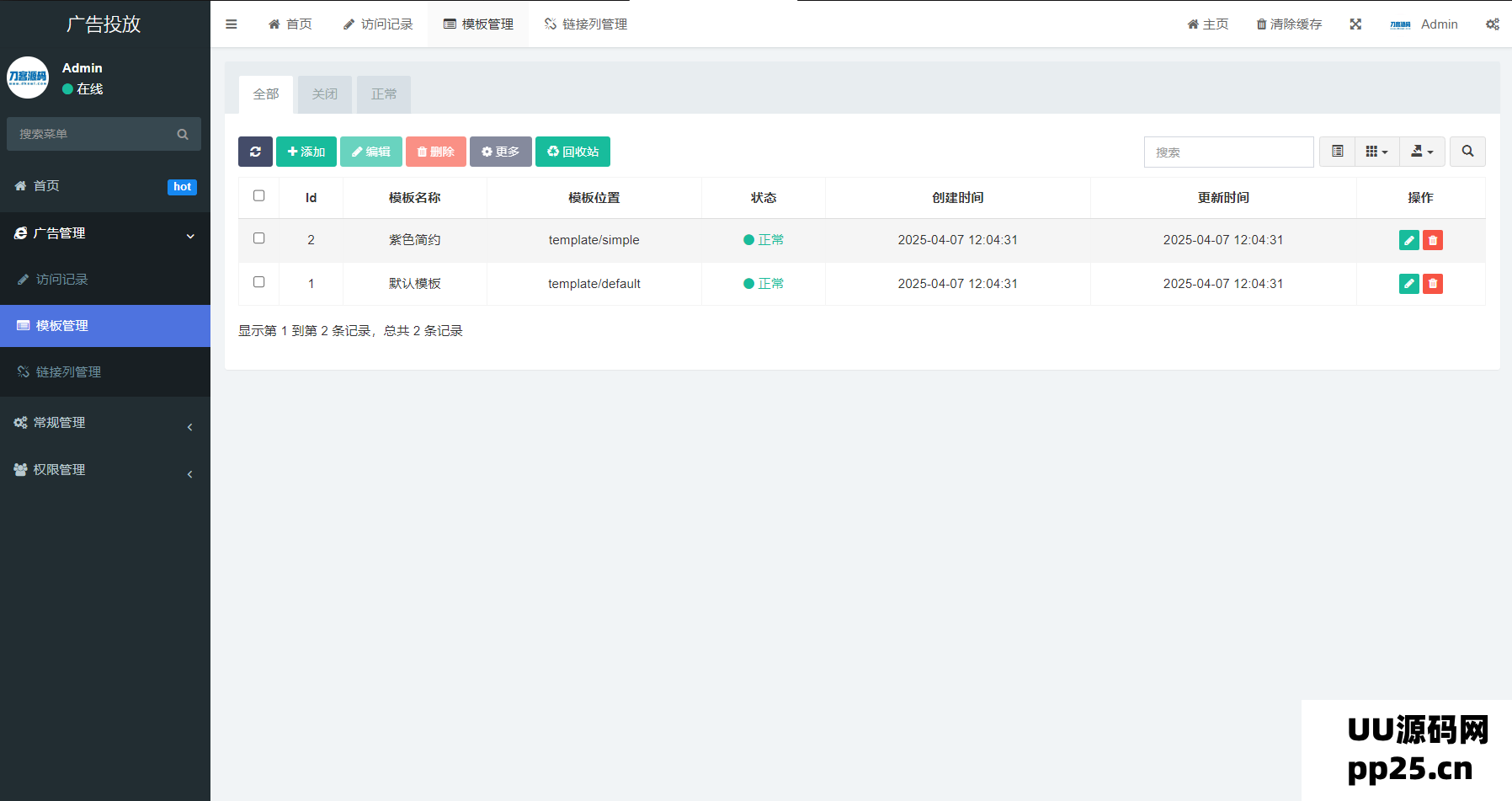Screen dimensions: 1512x801
Task: Expand the export options dropdown
Action: coord(1422,152)
